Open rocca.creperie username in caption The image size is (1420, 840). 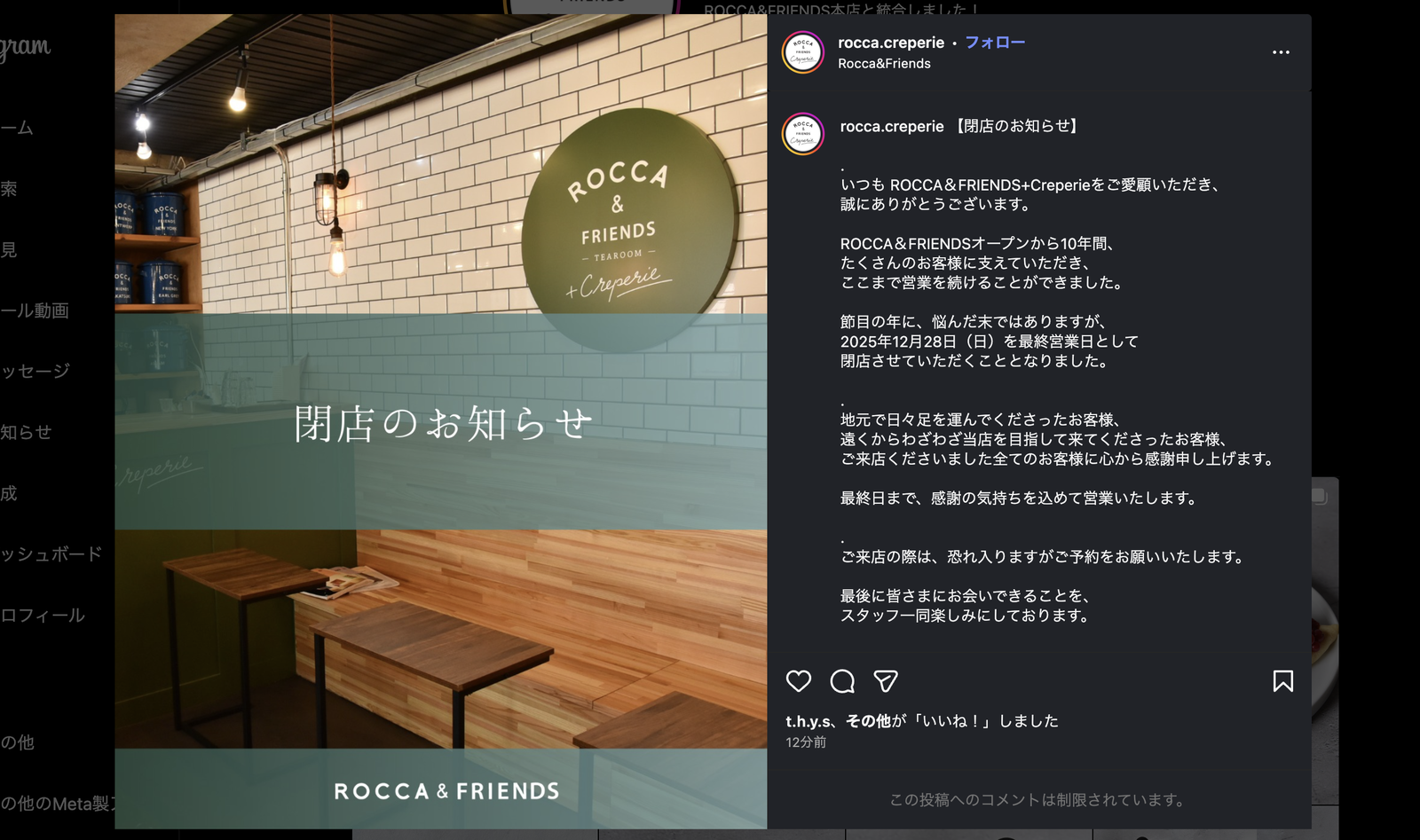(x=892, y=126)
